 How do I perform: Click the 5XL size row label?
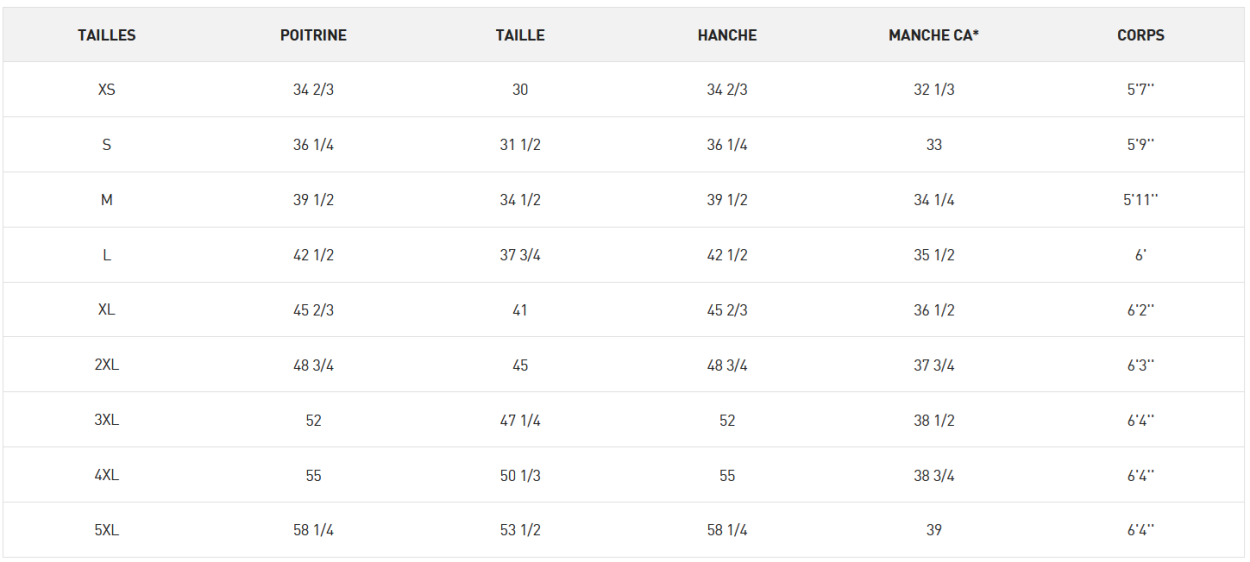(107, 530)
